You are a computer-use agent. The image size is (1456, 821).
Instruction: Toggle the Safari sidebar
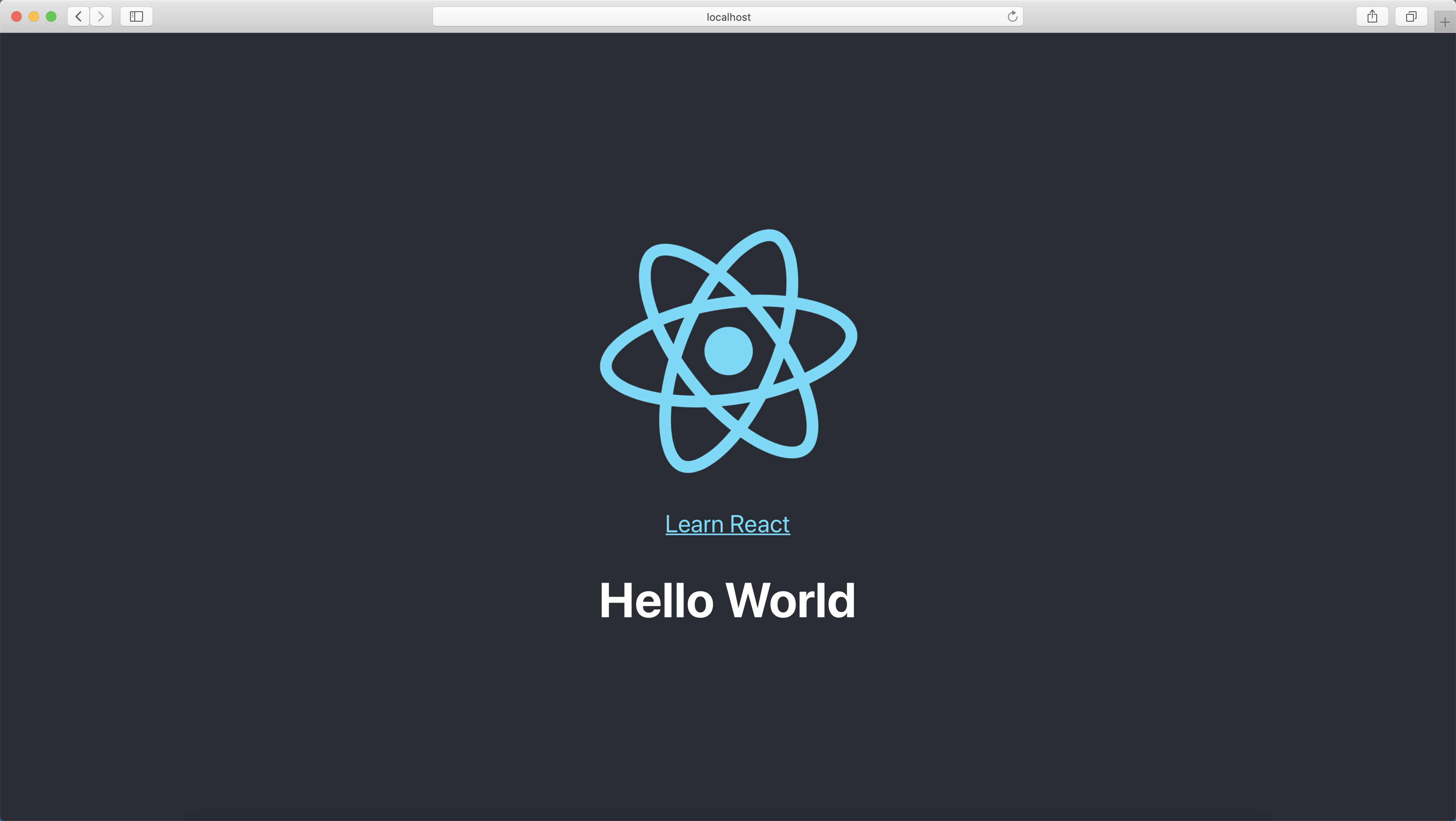tap(136, 16)
